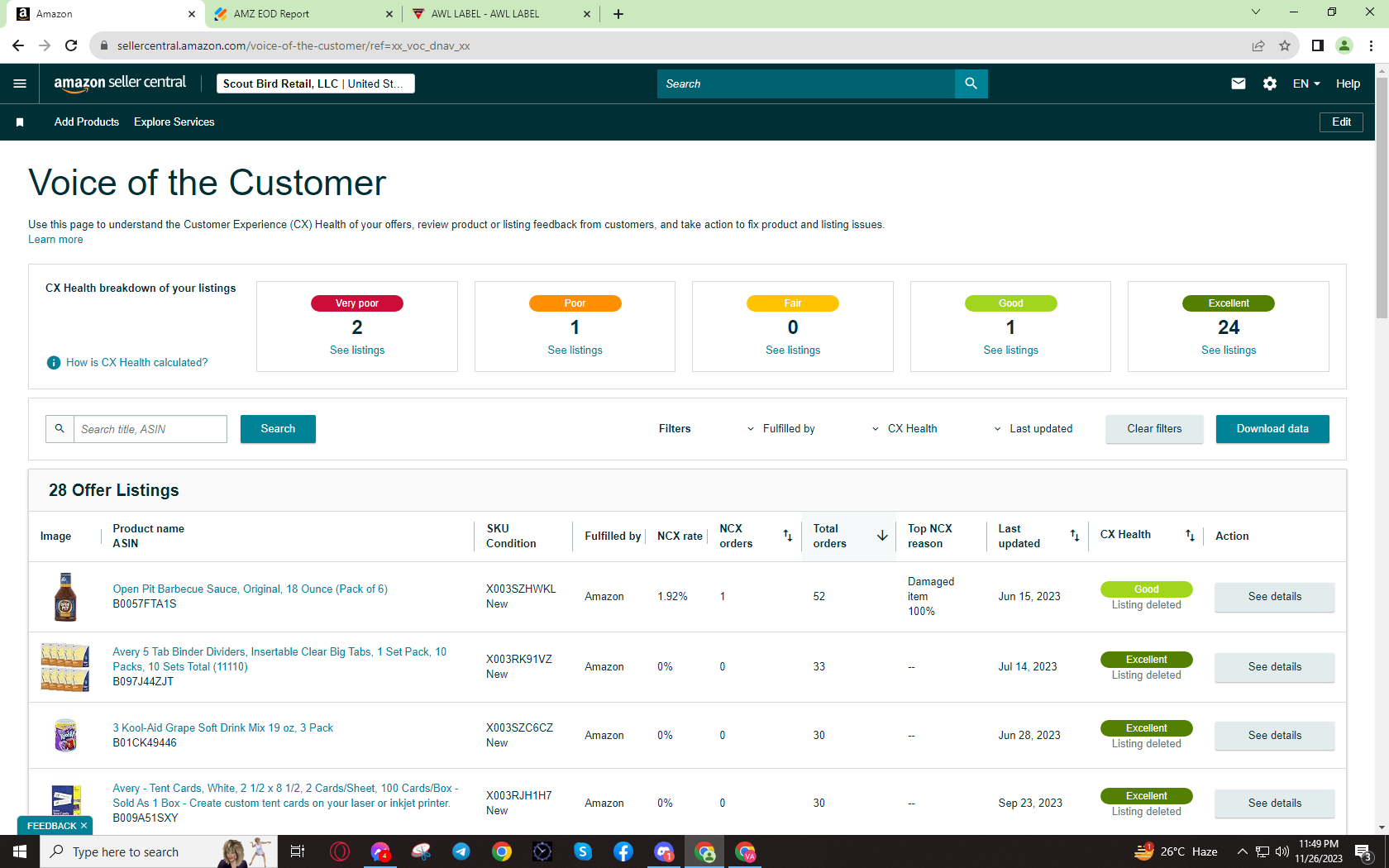Open the messages envelope icon
1389x868 pixels.
pyautogui.click(x=1238, y=83)
